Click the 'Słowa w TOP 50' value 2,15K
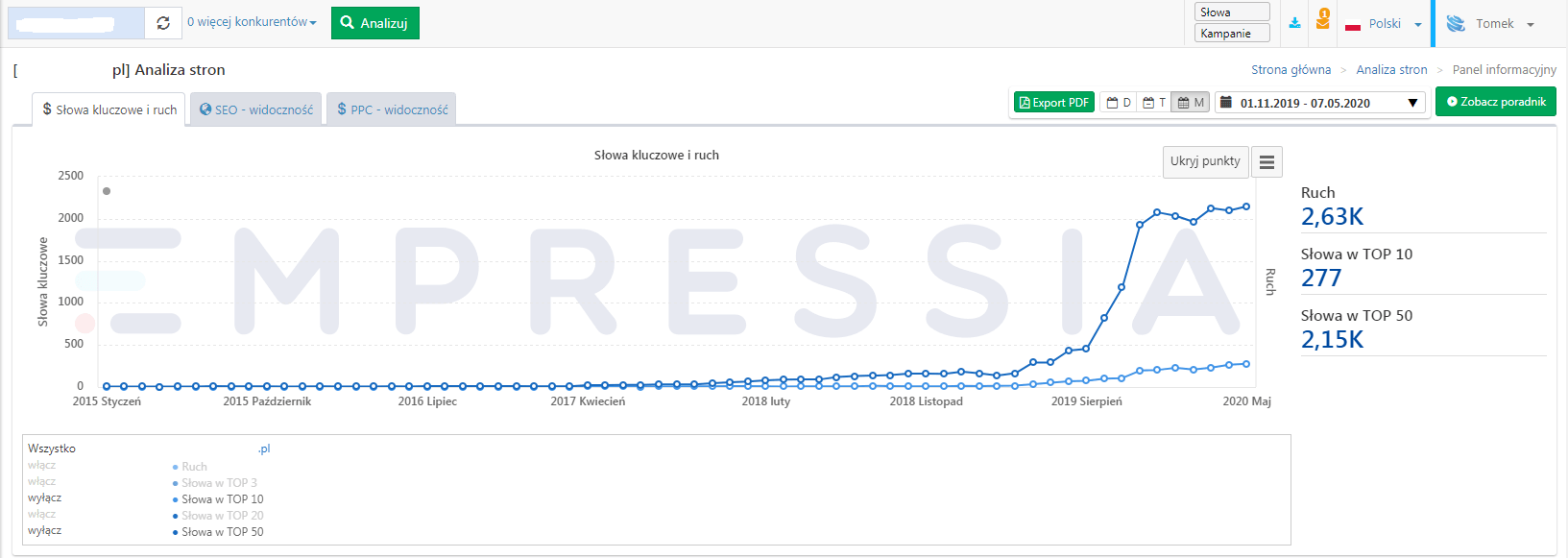1568x558 pixels. [1332, 340]
